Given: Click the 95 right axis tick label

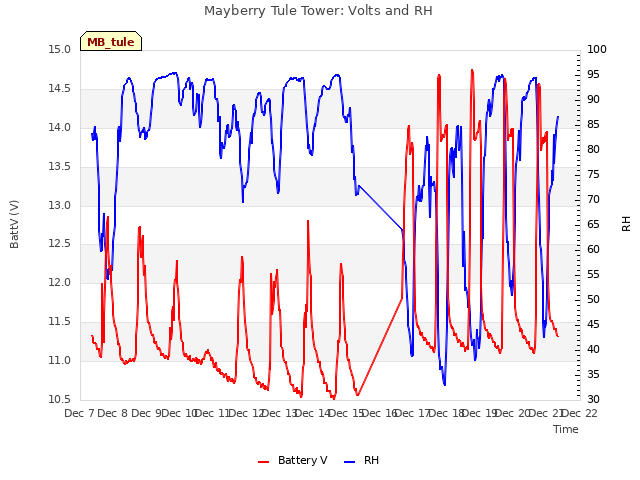Looking at the screenshot, I should (x=593, y=75).
